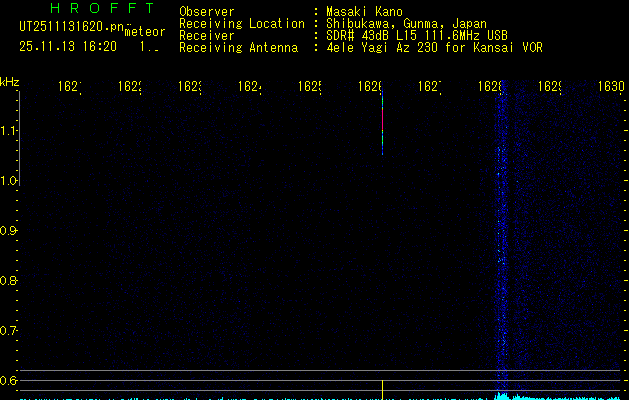The image size is (629, 400).
Task: Click the 'Receiving Location' field label
Action: pos(242,24)
